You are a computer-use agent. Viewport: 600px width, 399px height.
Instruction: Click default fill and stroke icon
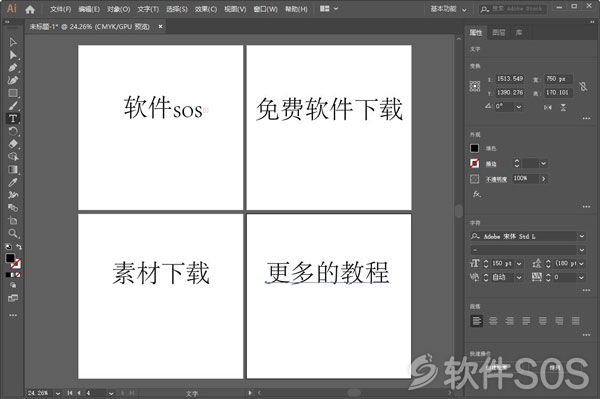click(x=8, y=247)
